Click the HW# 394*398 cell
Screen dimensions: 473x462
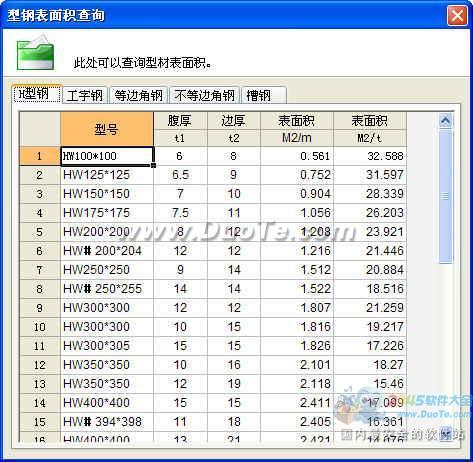[107, 422]
